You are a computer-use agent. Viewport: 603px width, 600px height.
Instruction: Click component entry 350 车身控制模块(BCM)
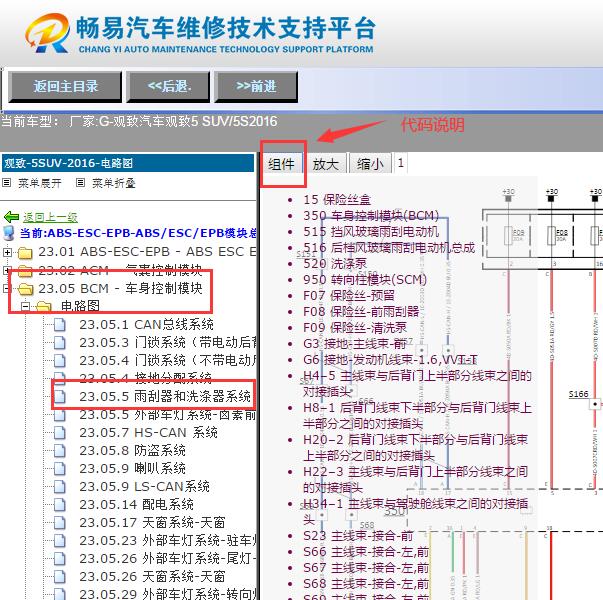point(371,215)
